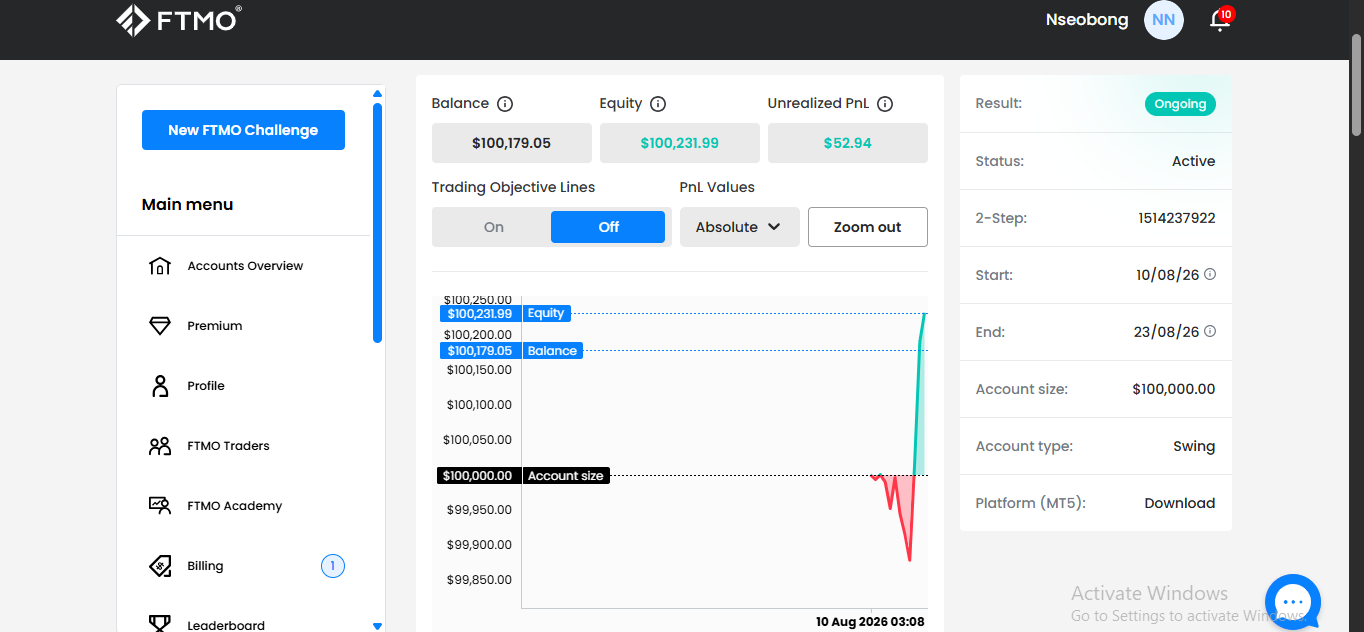The image size is (1364, 632).
Task: Open Accounts Overview menu item
Action: (245, 266)
